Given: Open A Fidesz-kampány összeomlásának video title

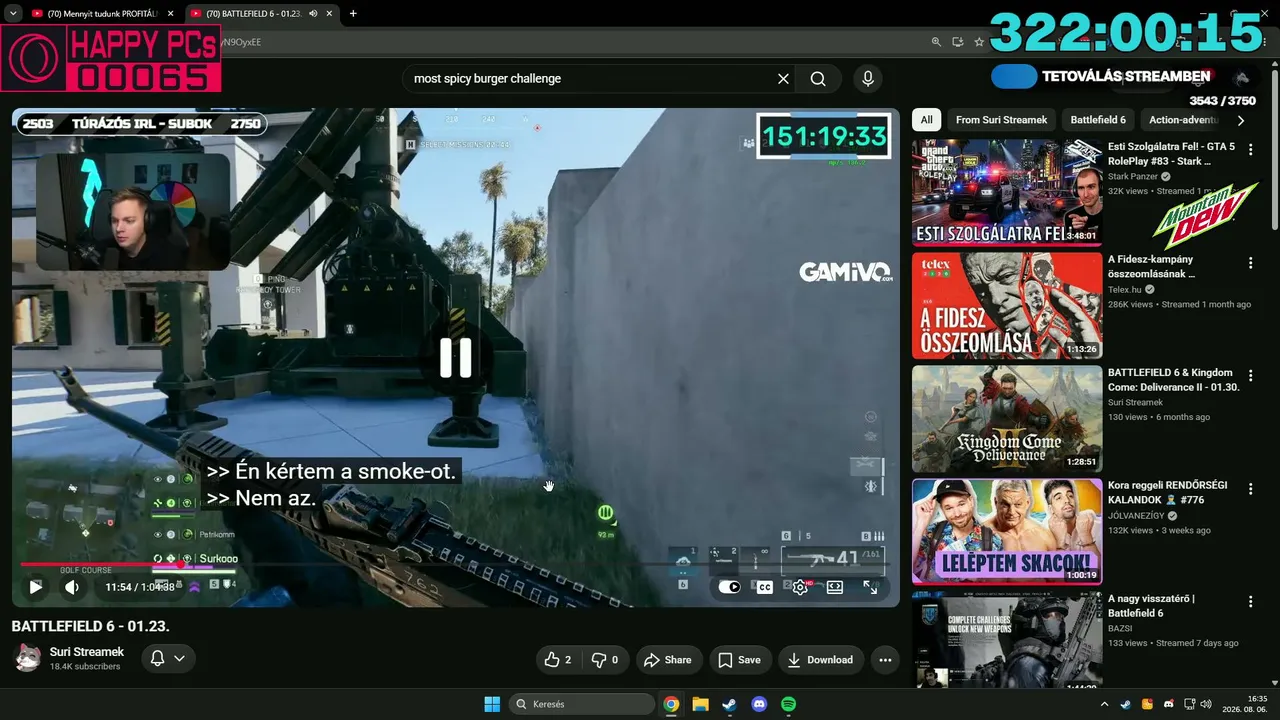Looking at the screenshot, I should [1152, 266].
